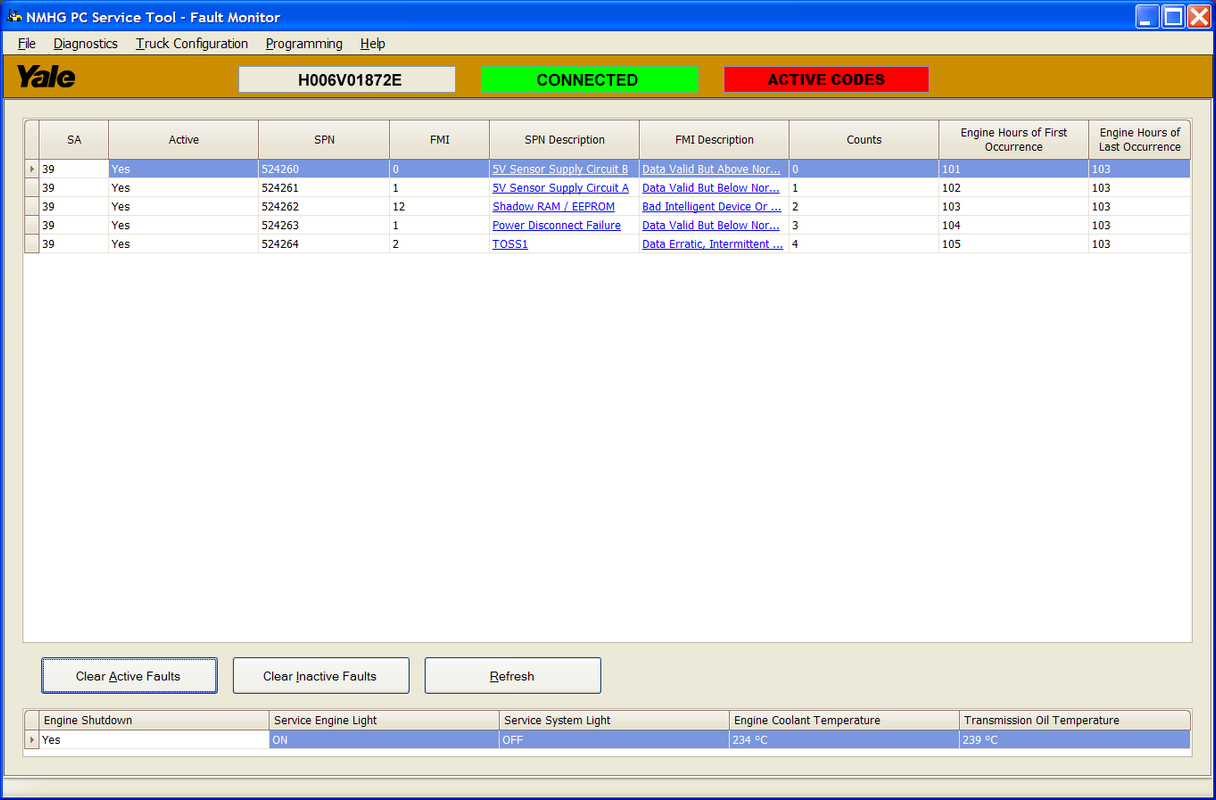
Task: Click the row arrow beside Engine Shutdown Yes
Action: (x=32, y=740)
